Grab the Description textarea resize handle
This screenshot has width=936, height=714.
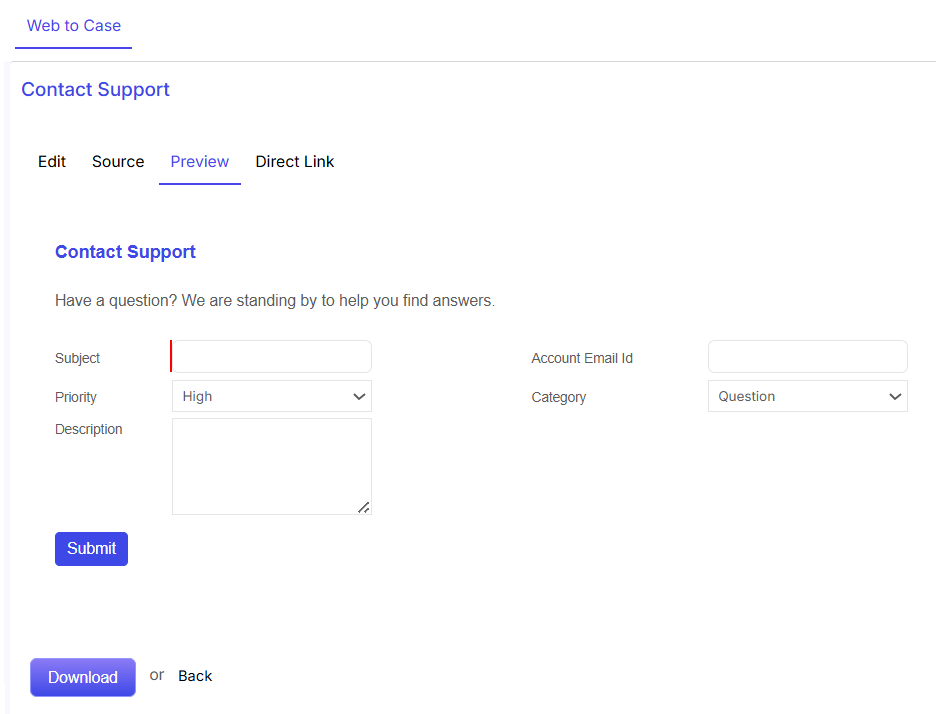[x=364, y=507]
